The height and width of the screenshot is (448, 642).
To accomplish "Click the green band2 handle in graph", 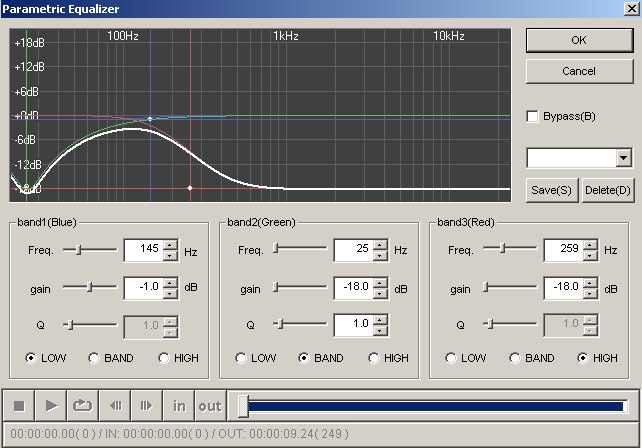I will (27, 187).
